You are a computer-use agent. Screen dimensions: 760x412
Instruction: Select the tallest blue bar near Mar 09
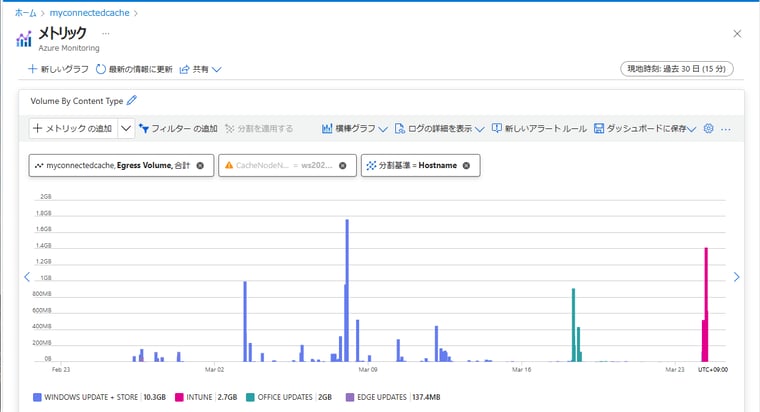[347, 290]
